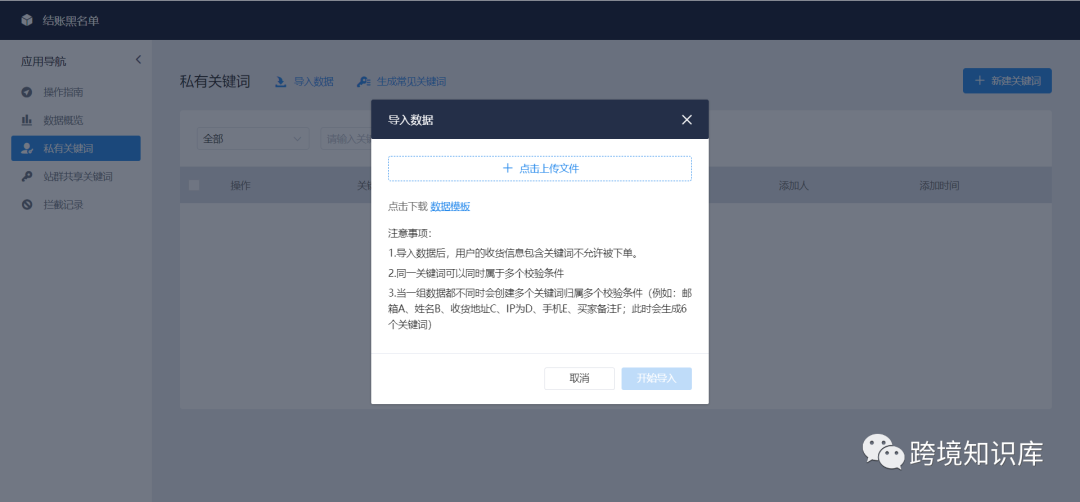Click the 导入数据 download icon in toolbar

(280, 82)
